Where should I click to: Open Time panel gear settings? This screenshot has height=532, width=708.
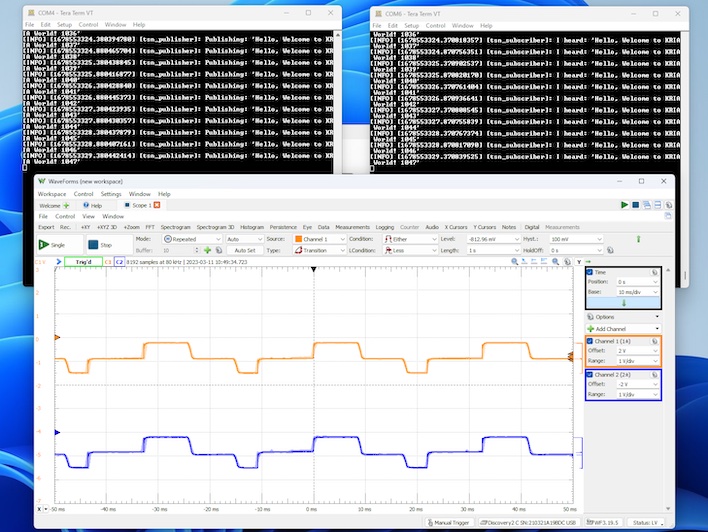[x=654, y=272]
